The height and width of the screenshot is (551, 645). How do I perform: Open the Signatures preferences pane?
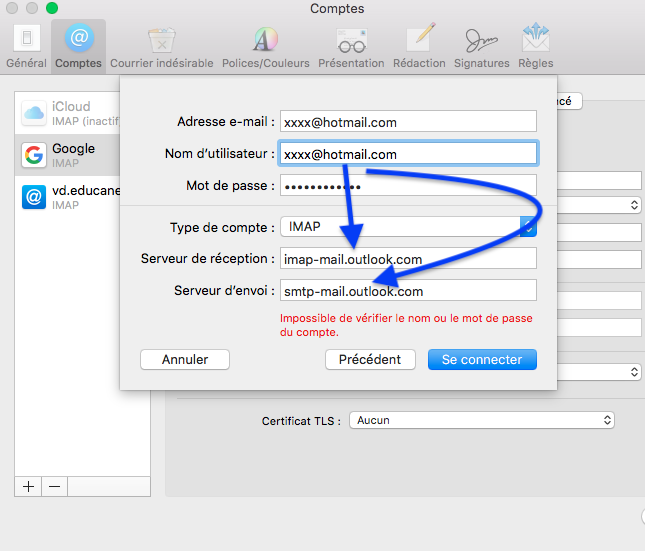coord(482,46)
